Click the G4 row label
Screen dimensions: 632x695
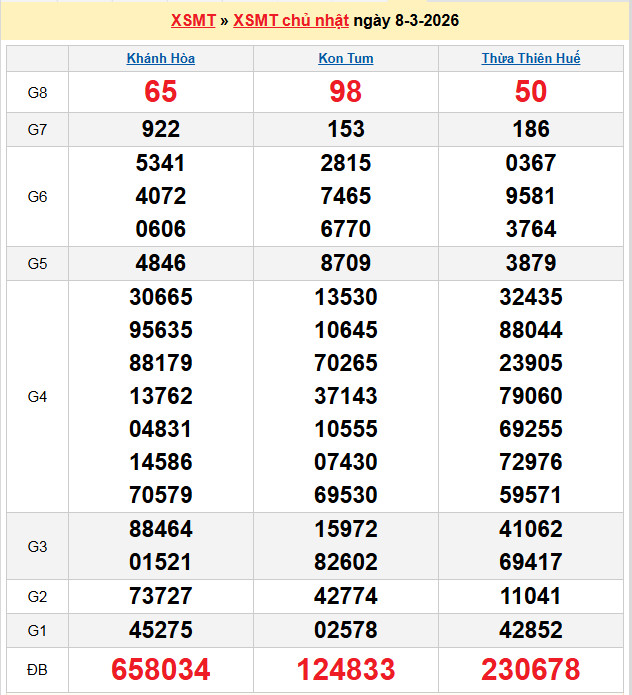click(x=37, y=396)
